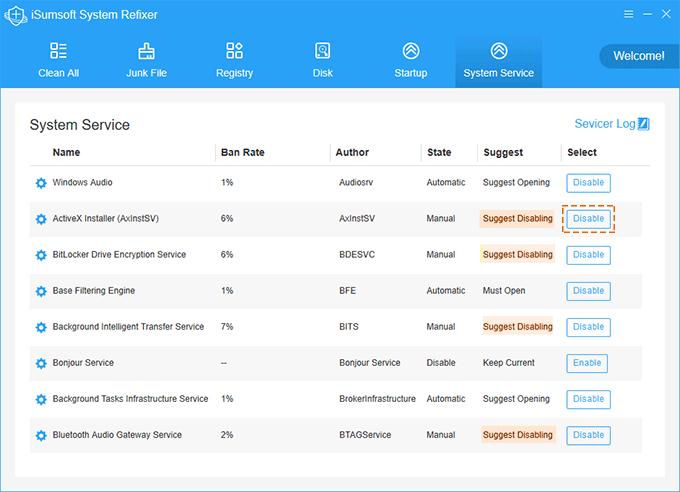This screenshot has width=680, height=492.
Task: Disable Background Intelligent Transfer Service
Action: point(588,327)
